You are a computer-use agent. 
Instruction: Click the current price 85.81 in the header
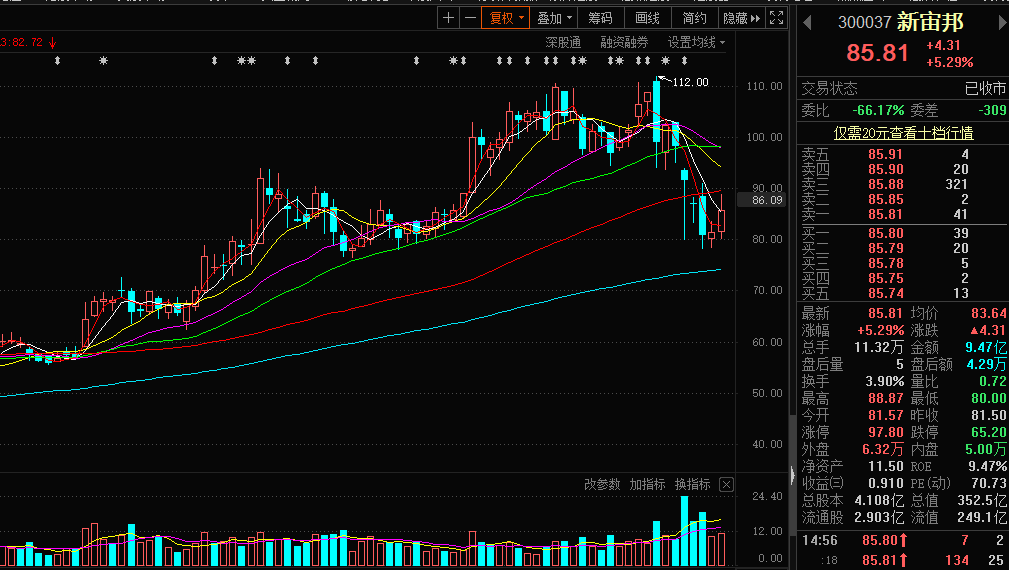point(877,53)
